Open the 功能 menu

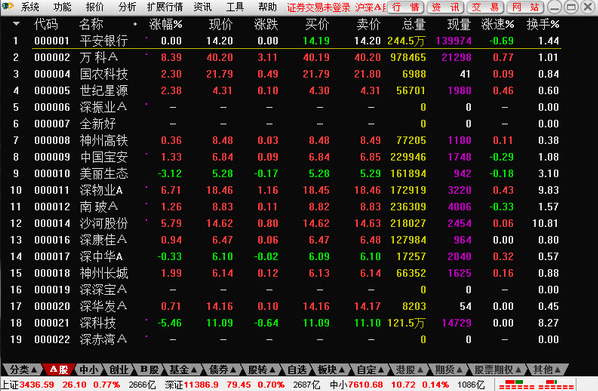coord(62,7)
